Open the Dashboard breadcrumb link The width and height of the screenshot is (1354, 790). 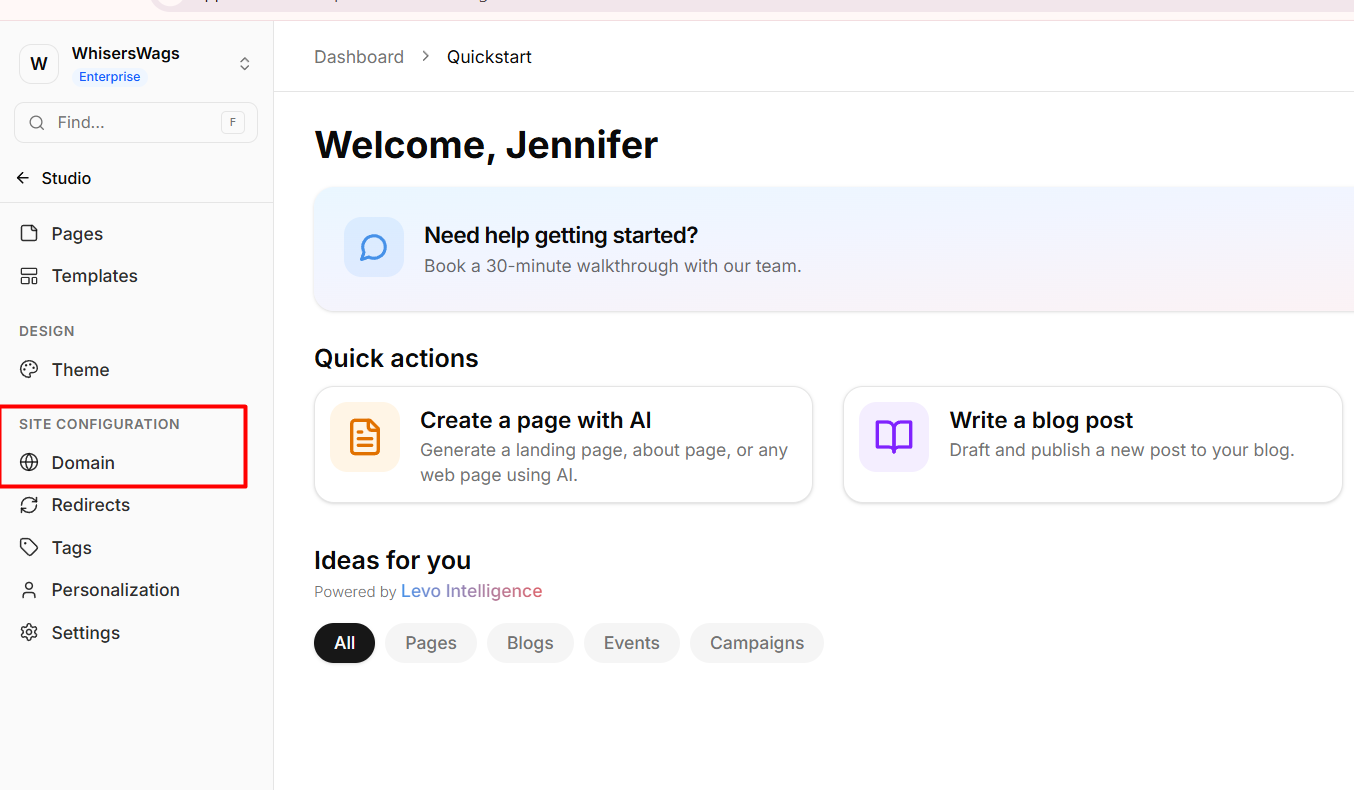pos(359,57)
